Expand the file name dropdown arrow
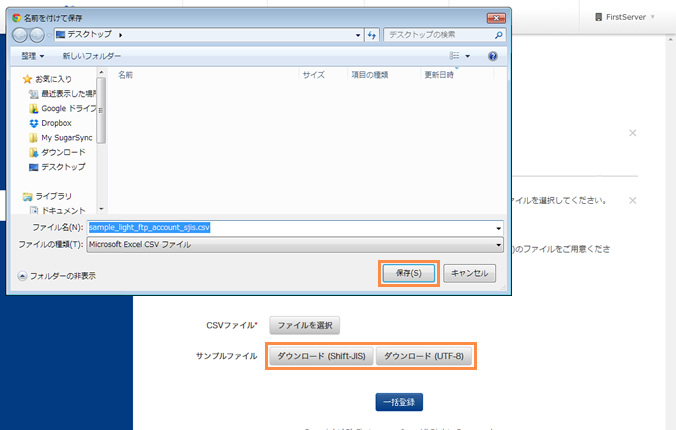Viewport: 676px width, 430px height. pos(498,228)
